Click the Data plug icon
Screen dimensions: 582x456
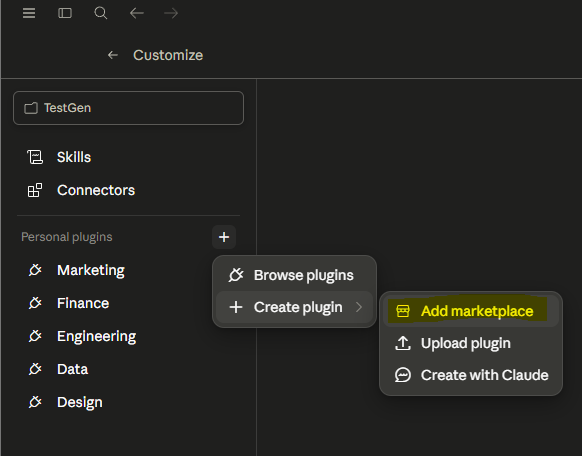tap(35, 369)
